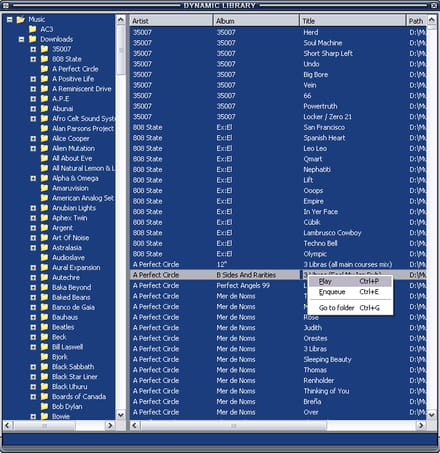This screenshot has height=453, width=440.
Task: Expand the 35007 folder node
Action: pos(33,49)
